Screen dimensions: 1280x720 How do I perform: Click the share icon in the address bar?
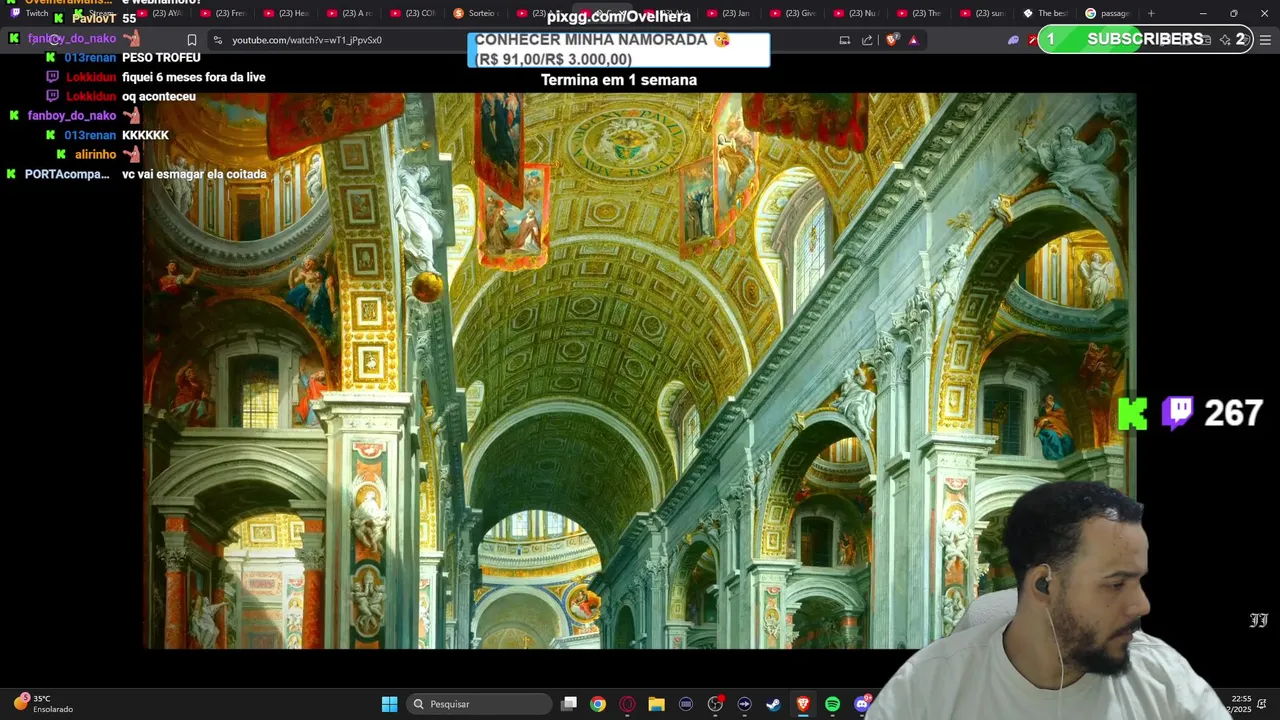coord(867,40)
